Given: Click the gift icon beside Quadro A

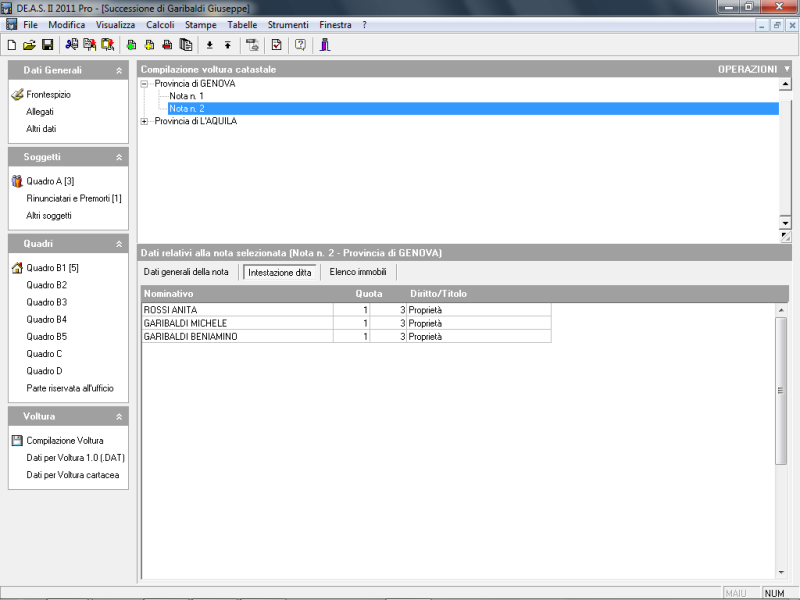Looking at the screenshot, I should [x=17, y=181].
